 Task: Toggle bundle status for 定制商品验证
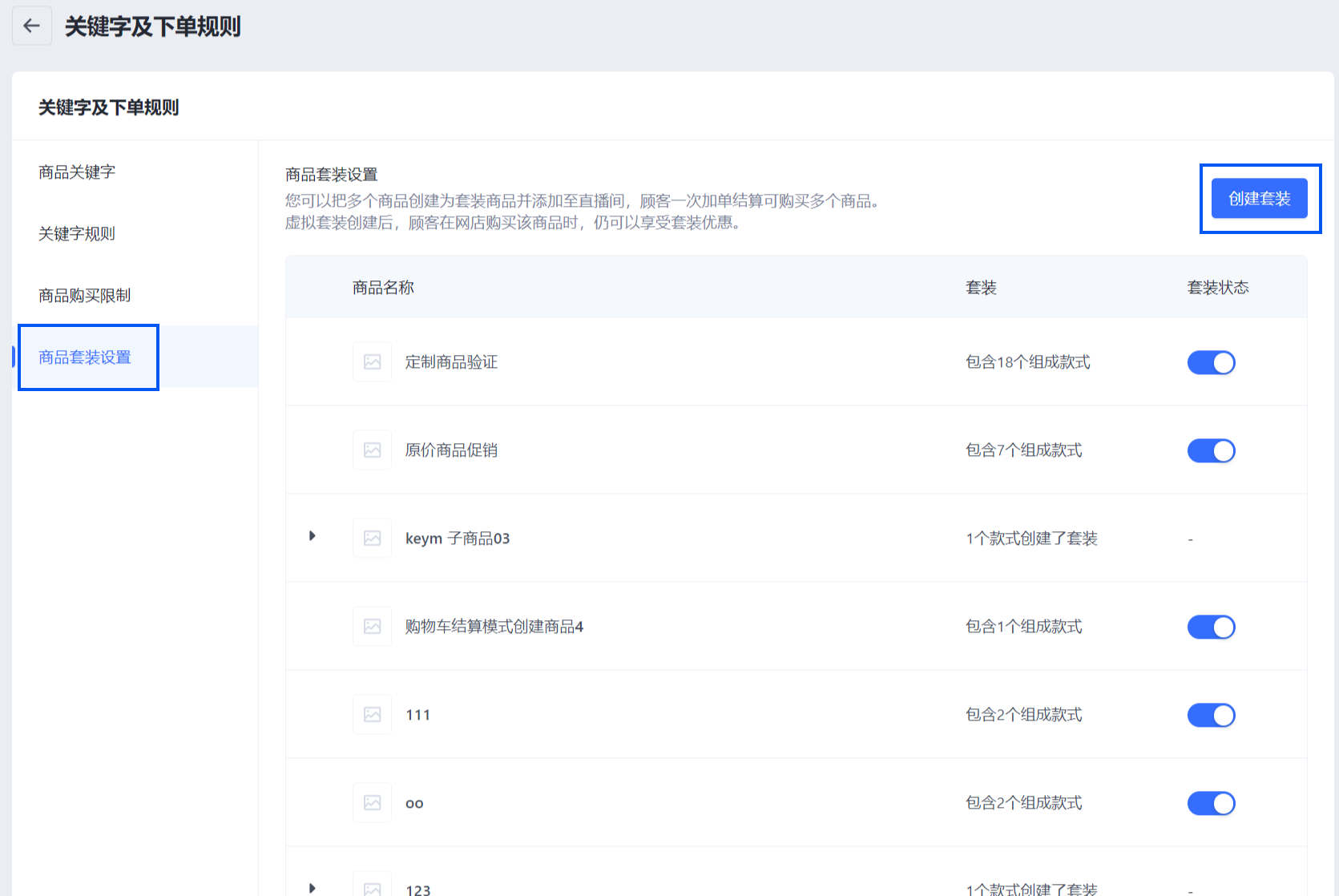[1211, 362]
